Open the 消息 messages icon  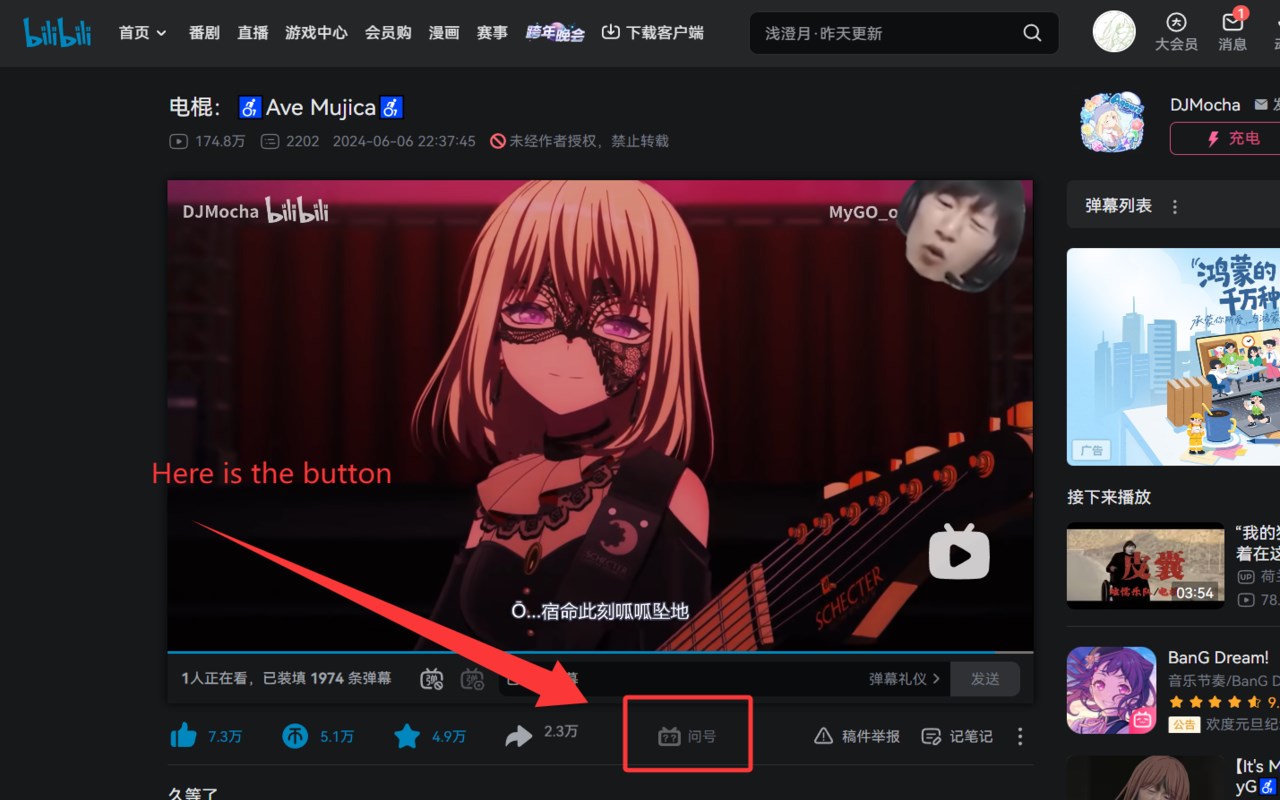[x=1233, y=32]
